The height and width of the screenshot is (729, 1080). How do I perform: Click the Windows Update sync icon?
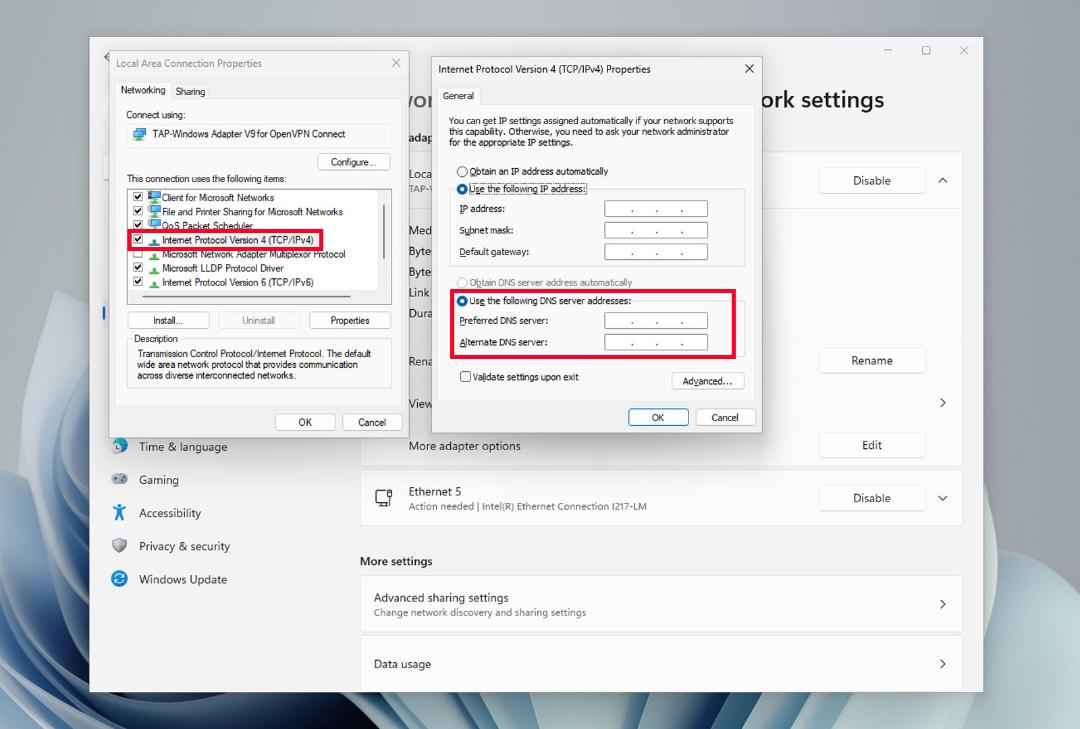[119, 579]
